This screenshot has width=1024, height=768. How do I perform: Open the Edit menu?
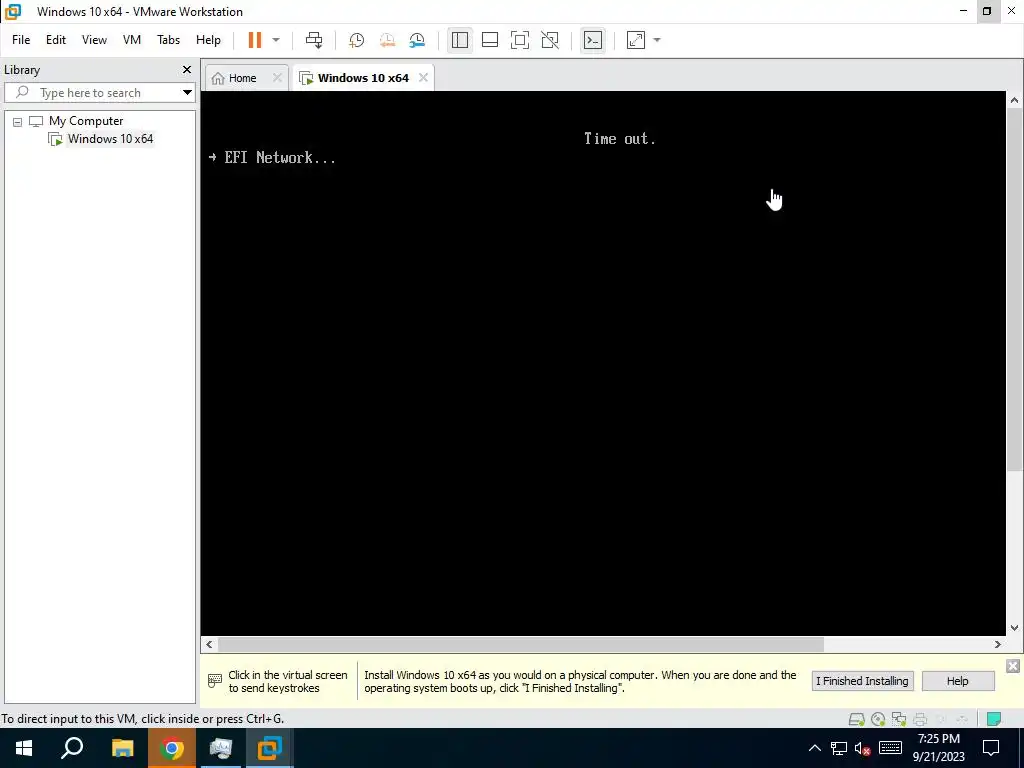point(56,40)
